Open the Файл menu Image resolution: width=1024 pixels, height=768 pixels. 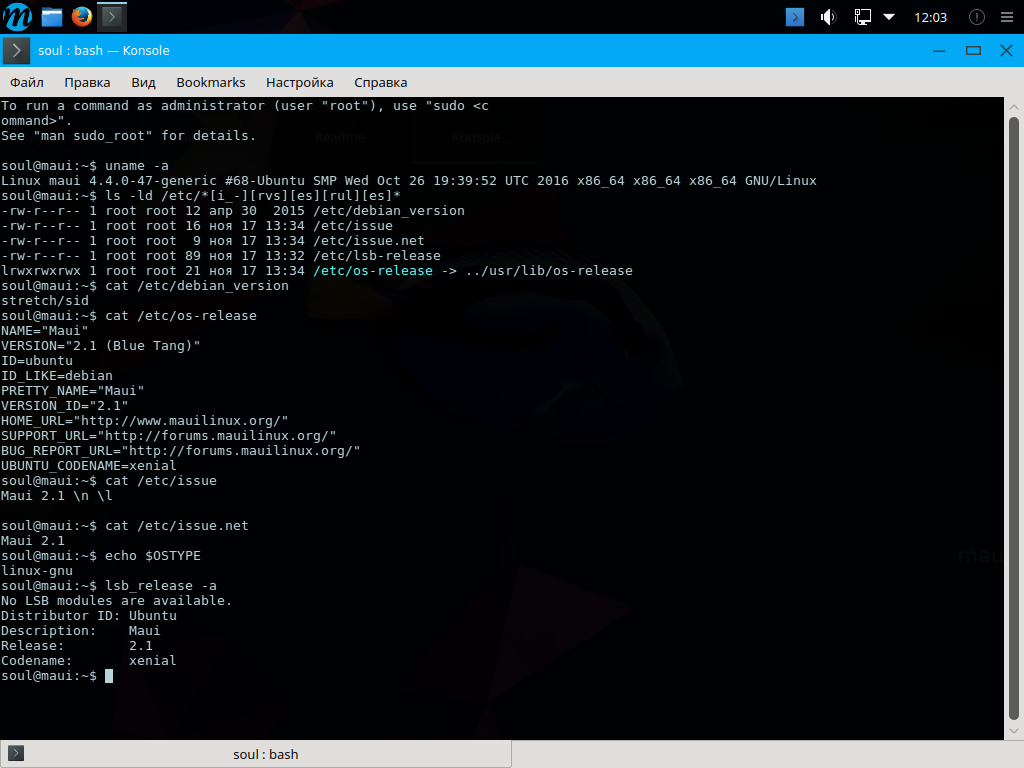[x=27, y=82]
